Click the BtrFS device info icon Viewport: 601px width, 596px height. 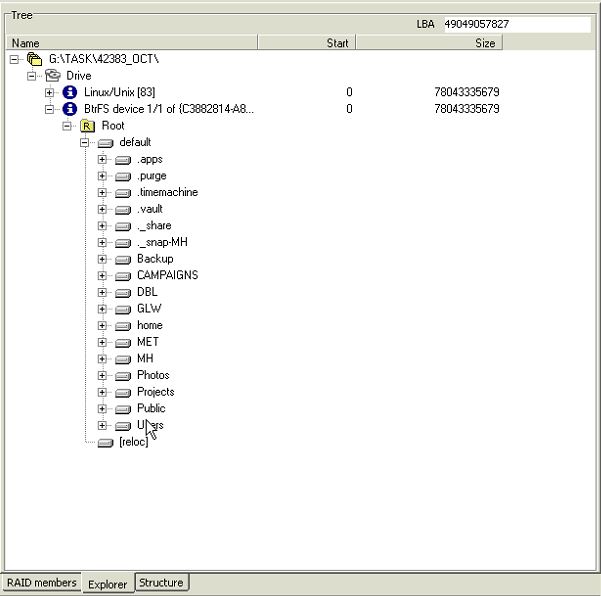70,109
